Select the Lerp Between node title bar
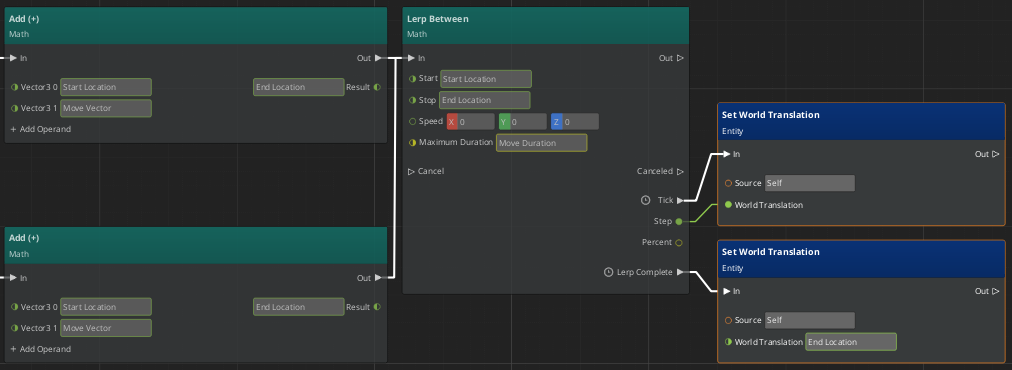 click(x=545, y=26)
